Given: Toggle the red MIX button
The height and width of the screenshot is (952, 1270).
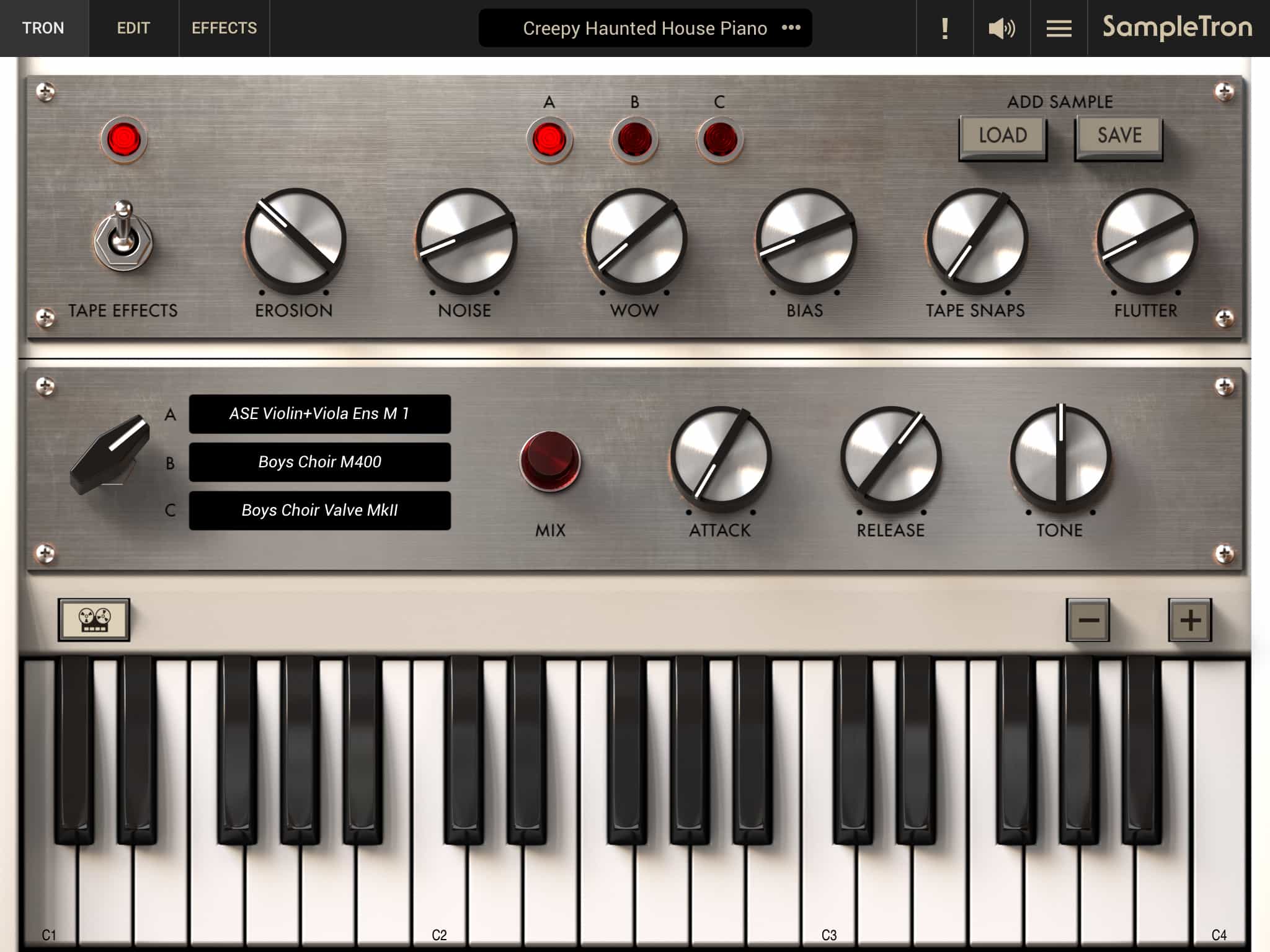Looking at the screenshot, I should tap(549, 461).
